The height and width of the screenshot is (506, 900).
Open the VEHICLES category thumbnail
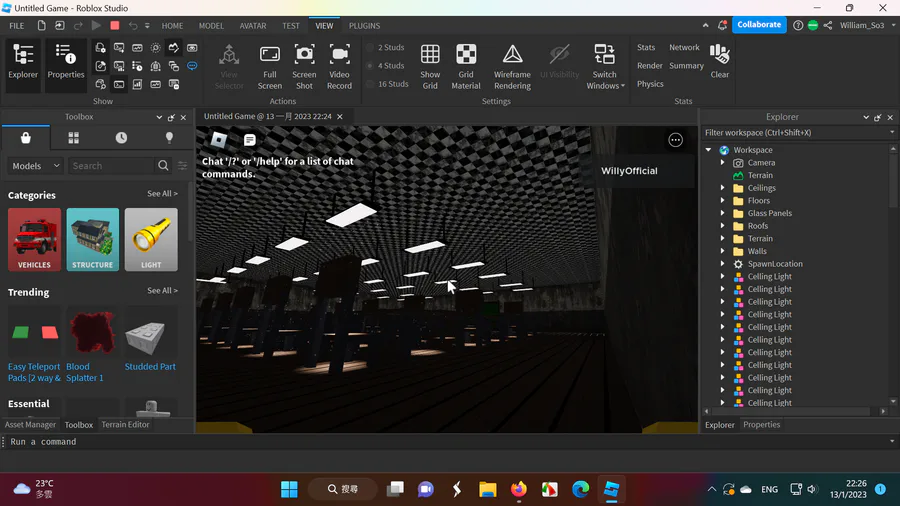tap(34, 239)
